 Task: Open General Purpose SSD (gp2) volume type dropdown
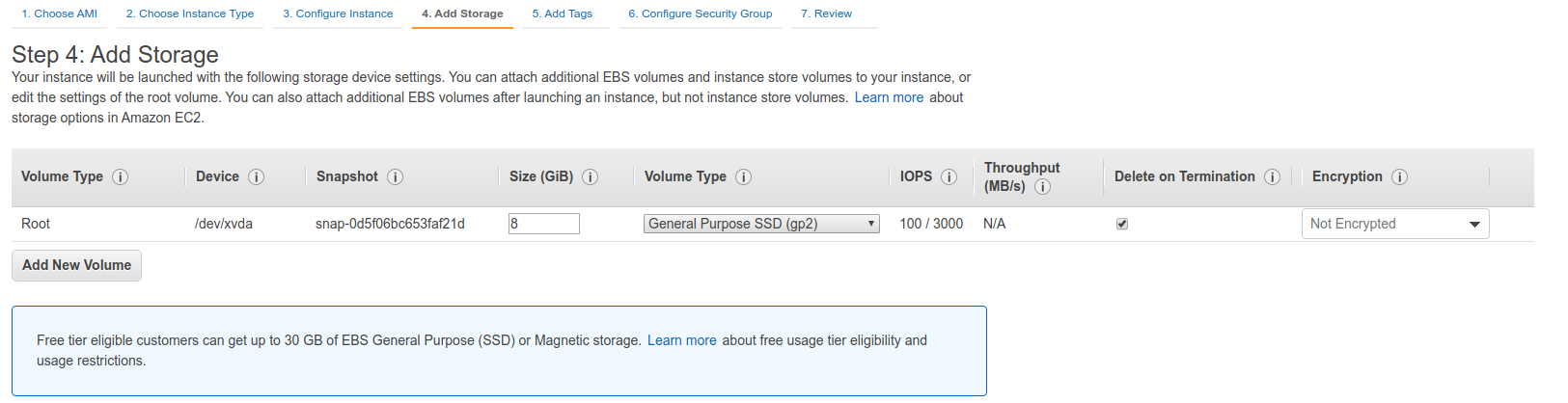(x=761, y=224)
